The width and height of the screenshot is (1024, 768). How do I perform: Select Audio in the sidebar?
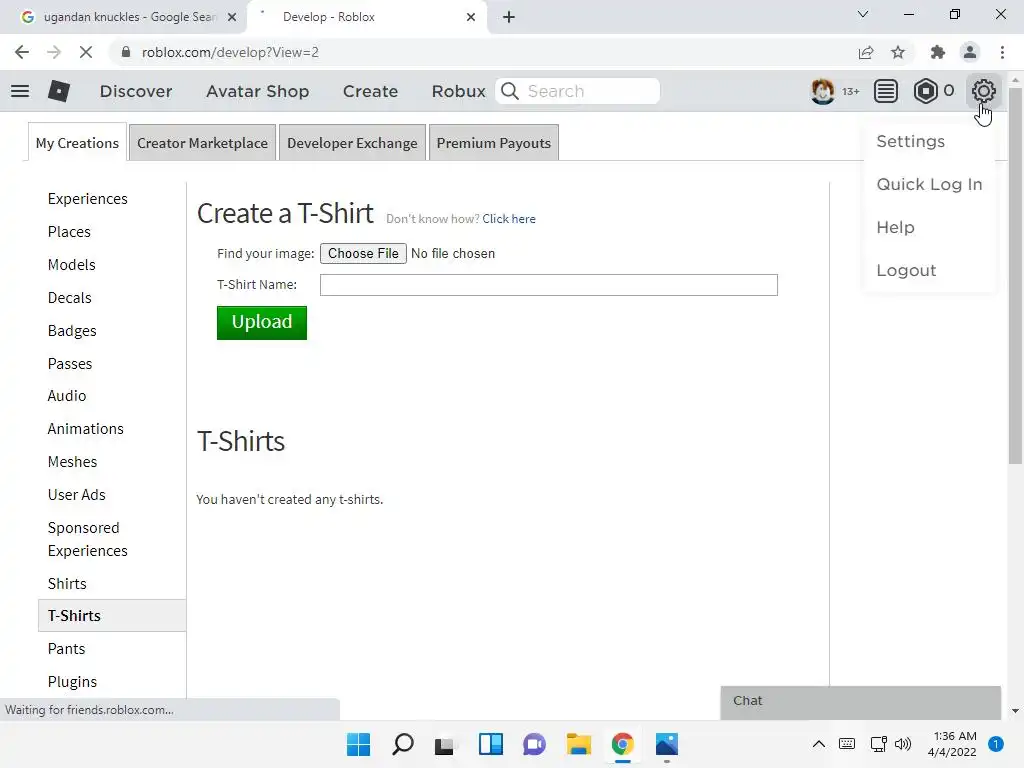67,396
